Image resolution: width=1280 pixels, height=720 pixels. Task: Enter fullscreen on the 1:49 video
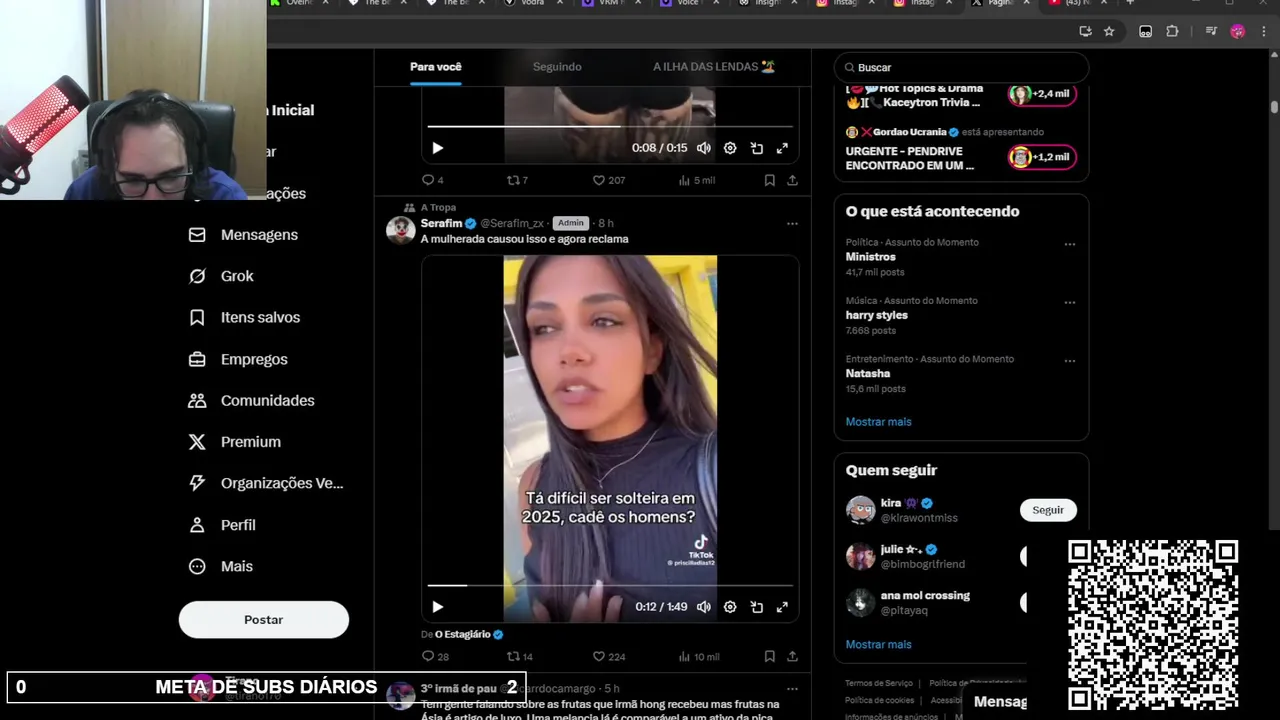782,607
